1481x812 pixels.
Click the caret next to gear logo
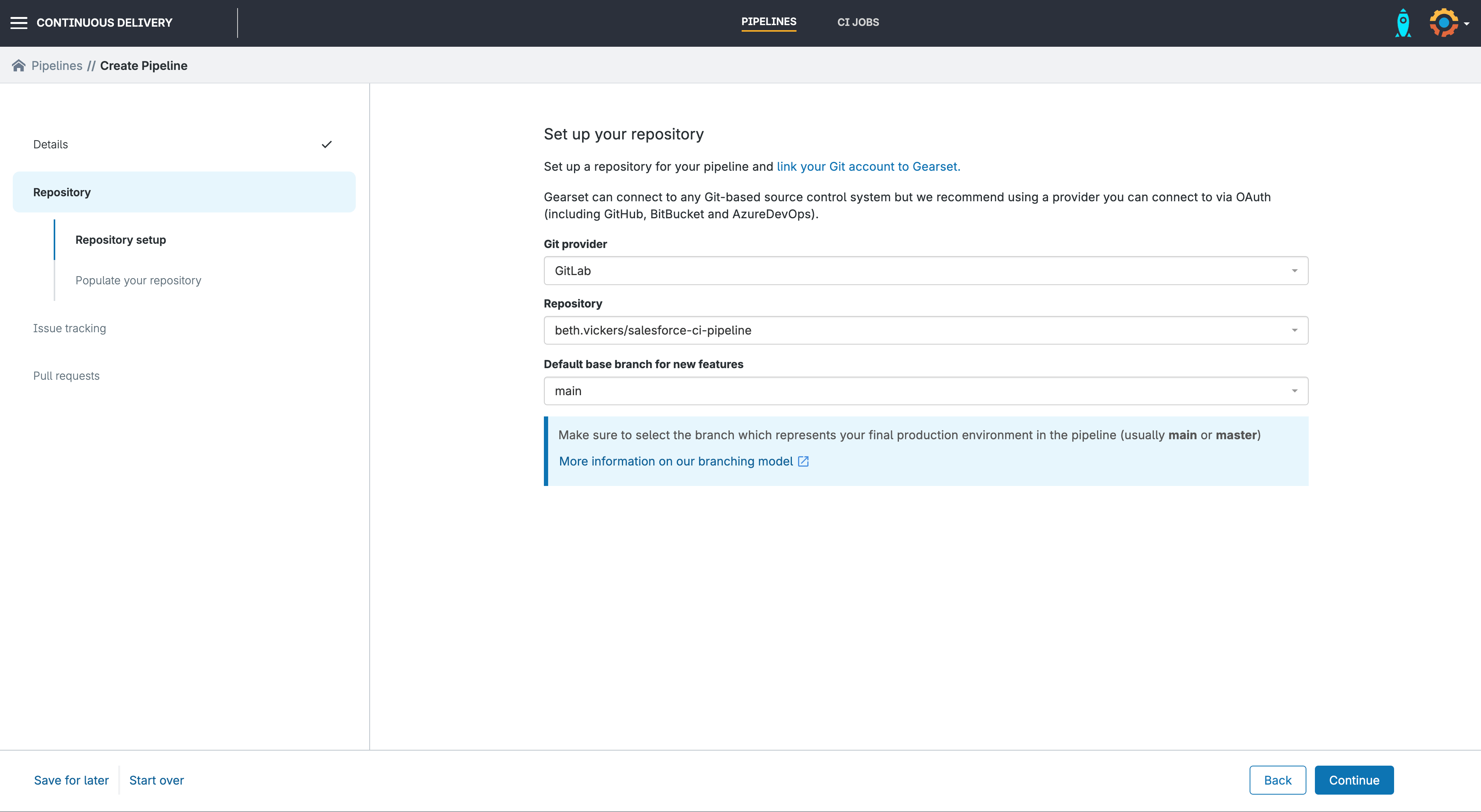pos(1467,24)
